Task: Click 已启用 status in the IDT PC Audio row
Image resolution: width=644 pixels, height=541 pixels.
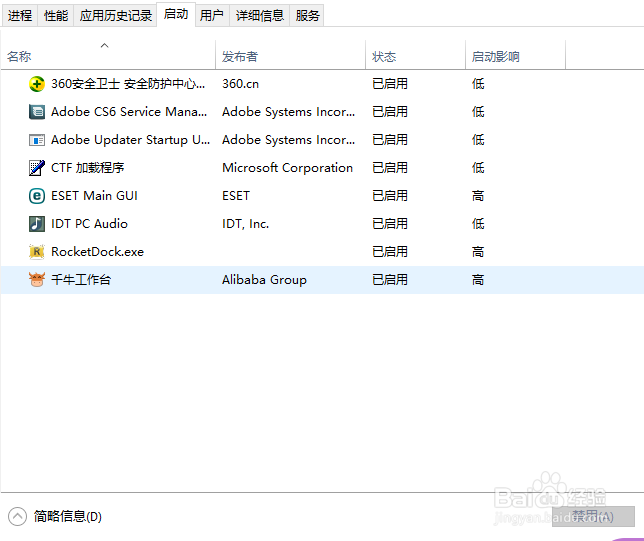Action: 390,223
